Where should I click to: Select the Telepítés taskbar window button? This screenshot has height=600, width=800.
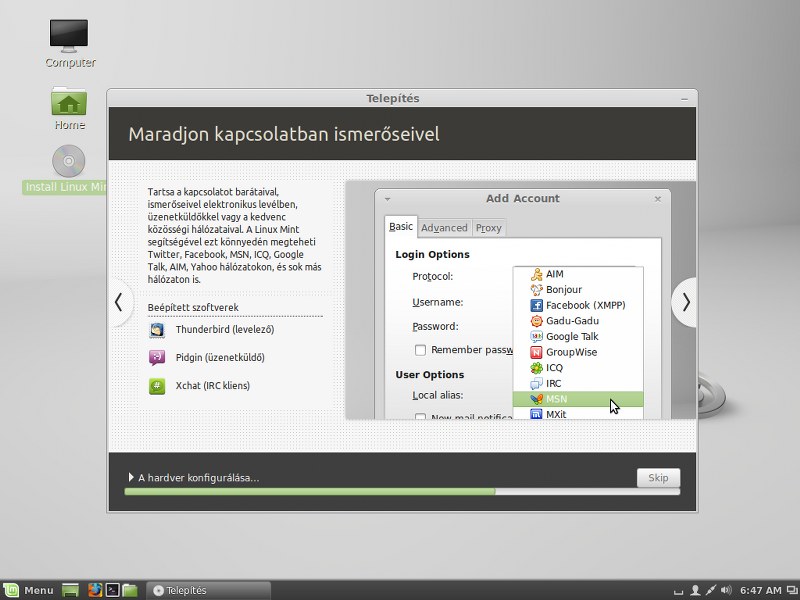click(208, 590)
